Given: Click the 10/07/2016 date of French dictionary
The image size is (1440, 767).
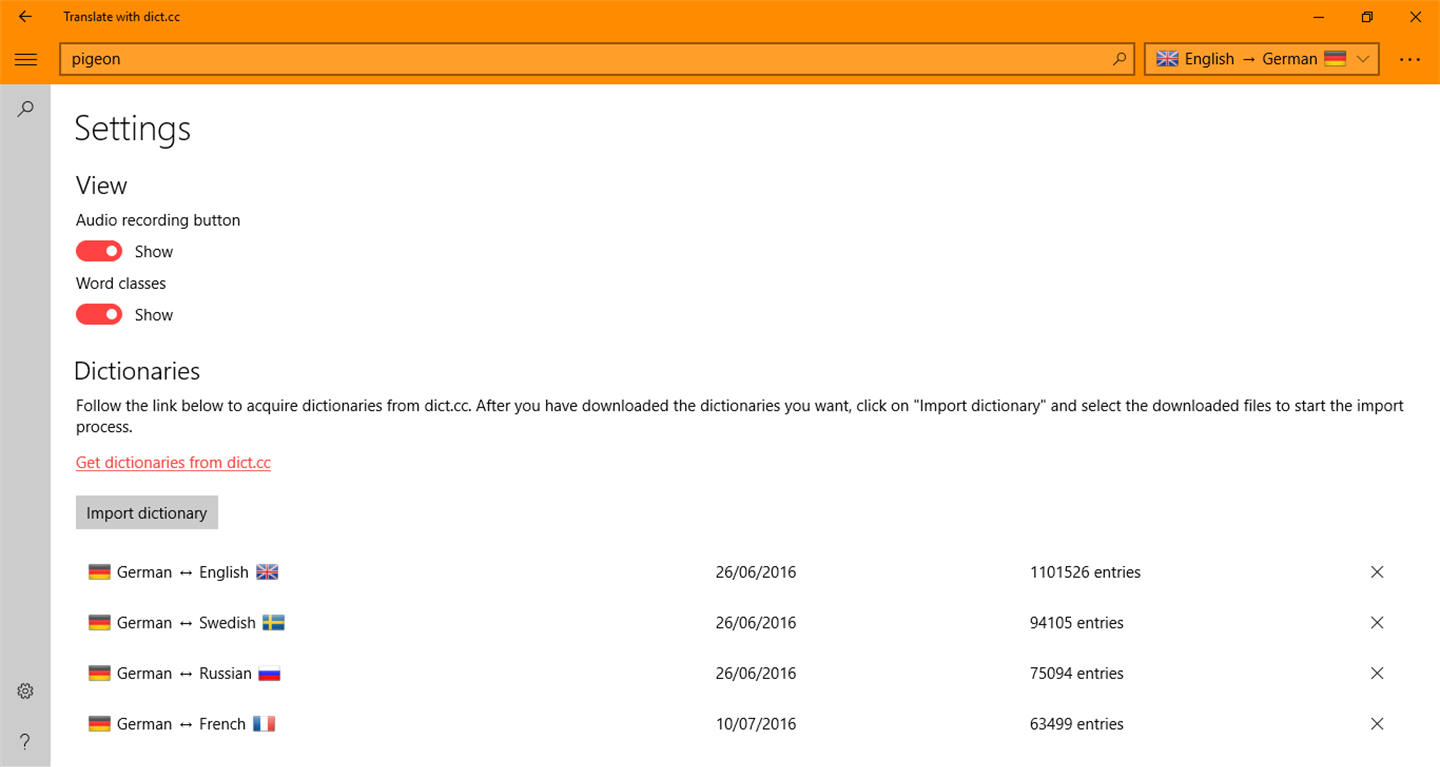Looking at the screenshot, I should tap(756, 724).
